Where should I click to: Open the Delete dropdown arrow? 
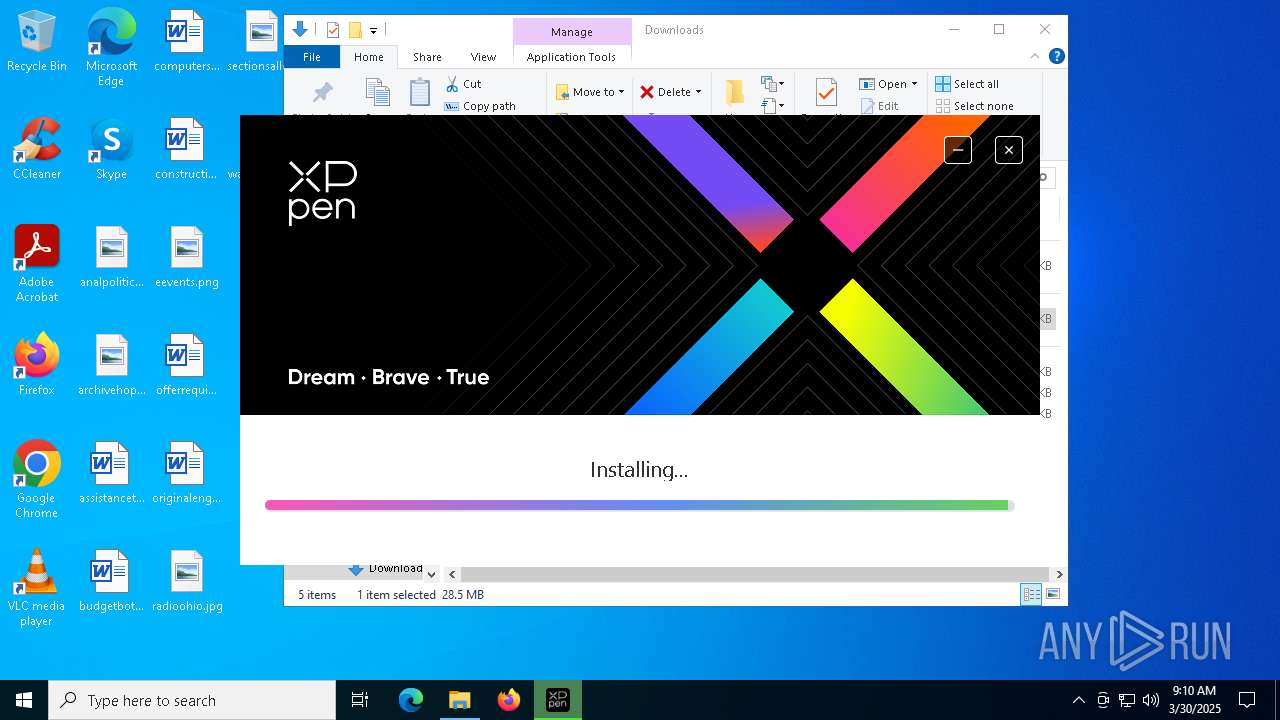(698, 92)
